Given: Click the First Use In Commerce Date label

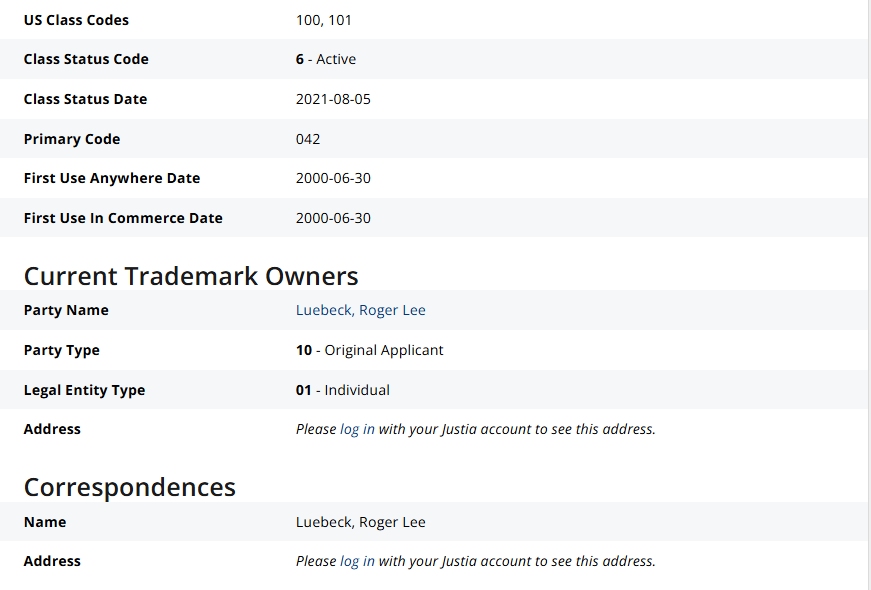Looking at the screenshot, I should [x=123, y=218].
